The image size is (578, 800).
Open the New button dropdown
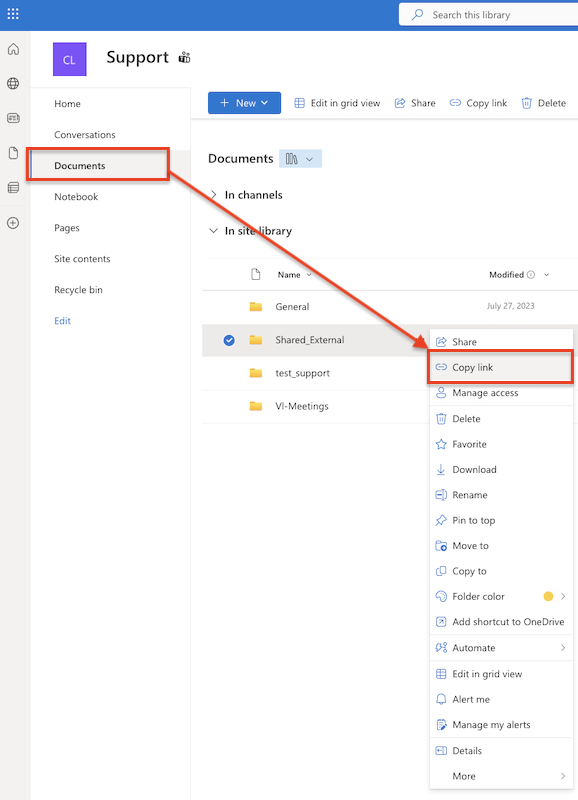tap(244, 103)
